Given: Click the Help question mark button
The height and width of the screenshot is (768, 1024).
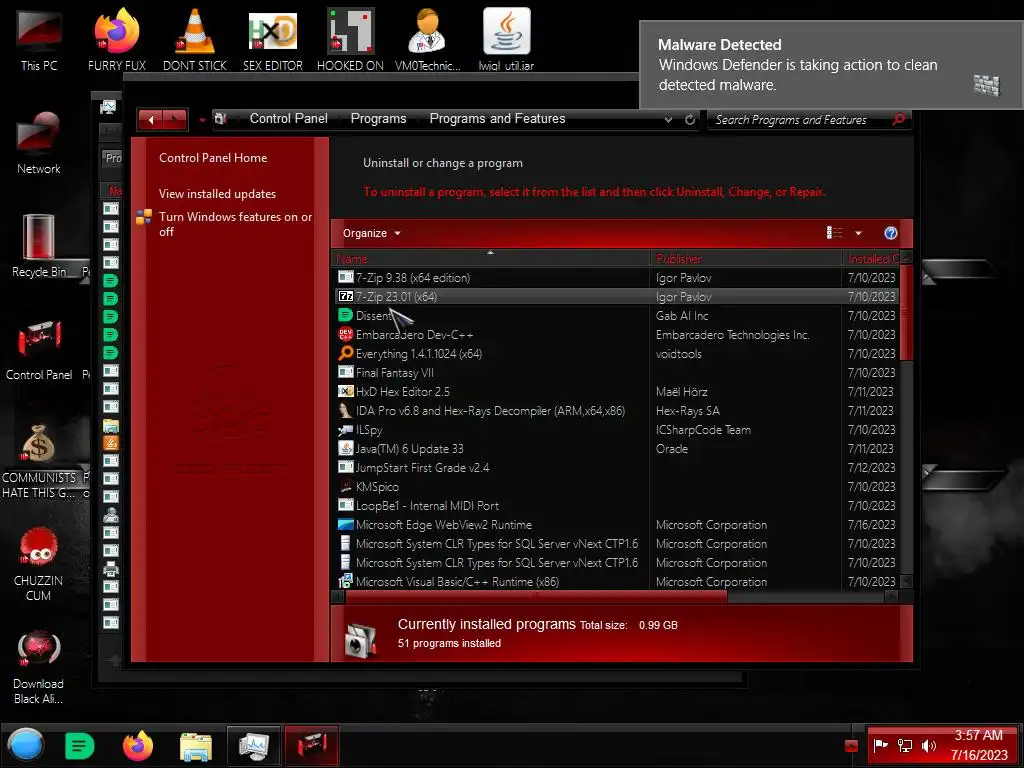Looking at the screenshot, I should tap(891, 233).
